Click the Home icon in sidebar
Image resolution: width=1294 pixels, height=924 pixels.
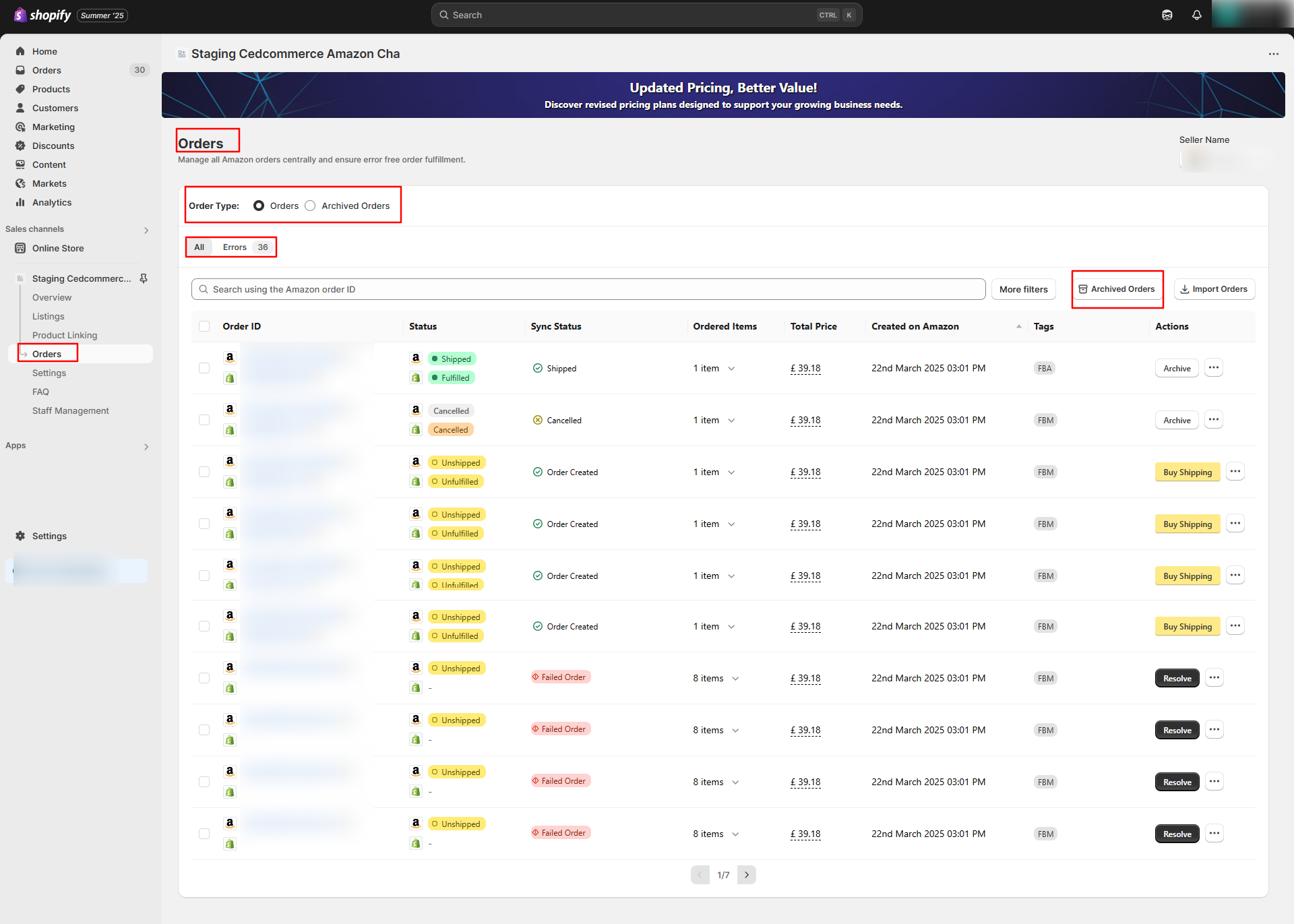click(20, 51)
